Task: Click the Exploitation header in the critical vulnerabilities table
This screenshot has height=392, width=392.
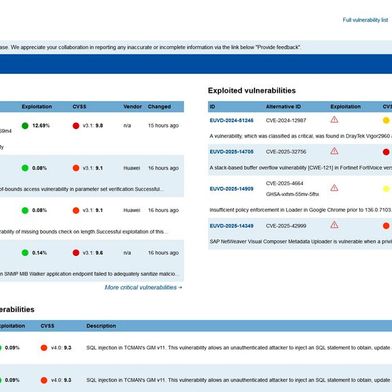Action: pos(37,107)
